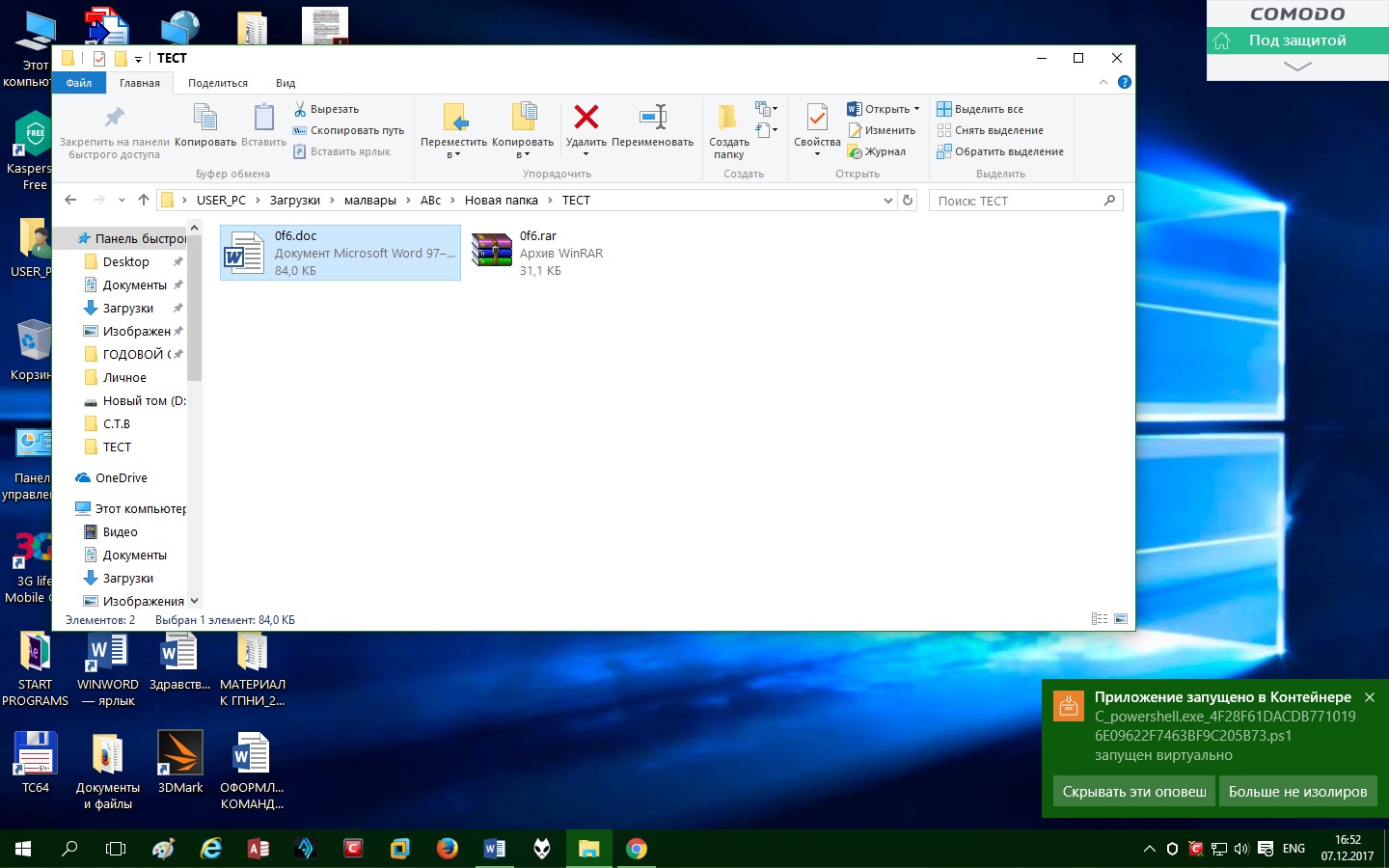Screen dimensions: 1389x868
Task: Open the address bar history dropdown
Action: [x=887, y=201]
